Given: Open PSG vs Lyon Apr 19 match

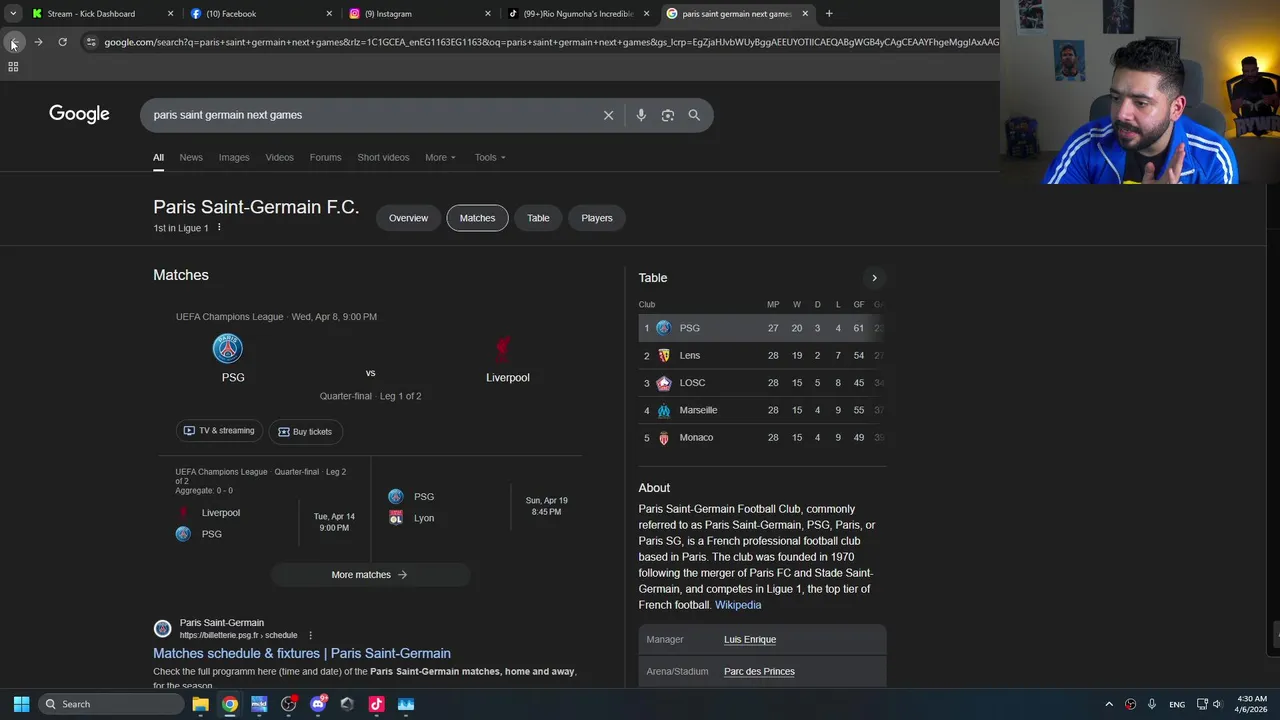Looking at the screenshot, I should [477, 507].
